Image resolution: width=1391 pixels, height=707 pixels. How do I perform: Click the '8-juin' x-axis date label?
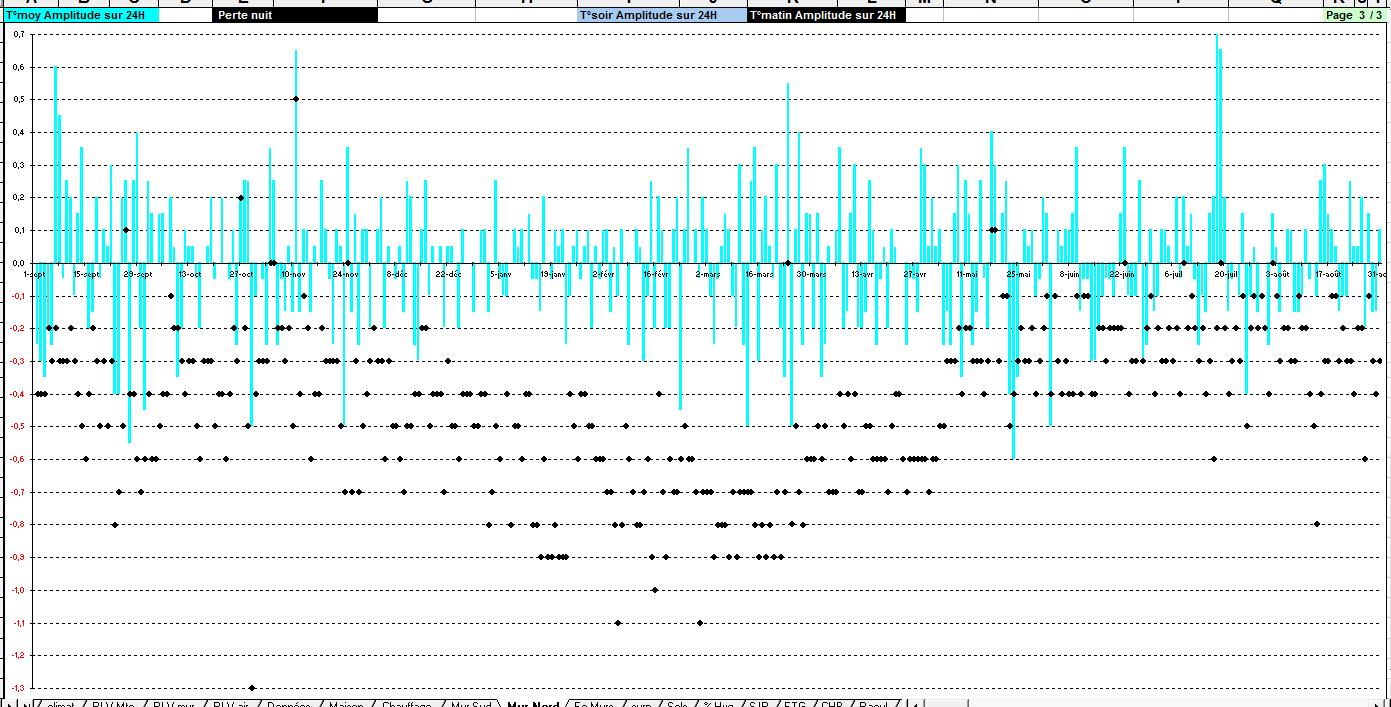(1070, 273)
